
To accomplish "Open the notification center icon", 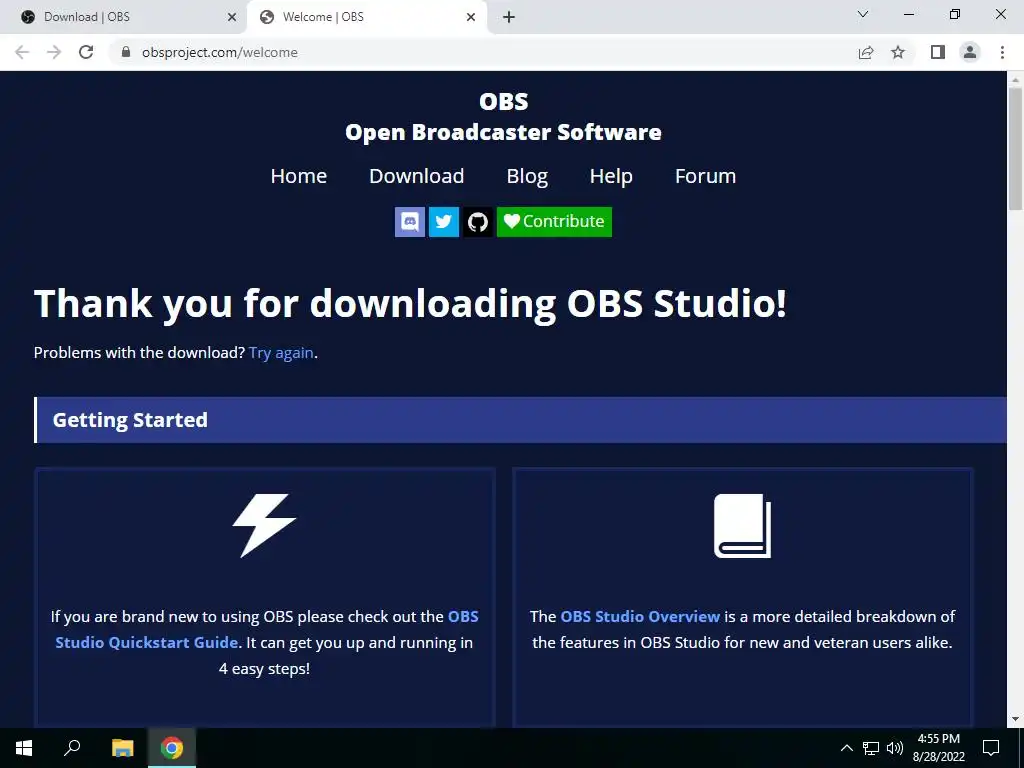I will point(991,748).
